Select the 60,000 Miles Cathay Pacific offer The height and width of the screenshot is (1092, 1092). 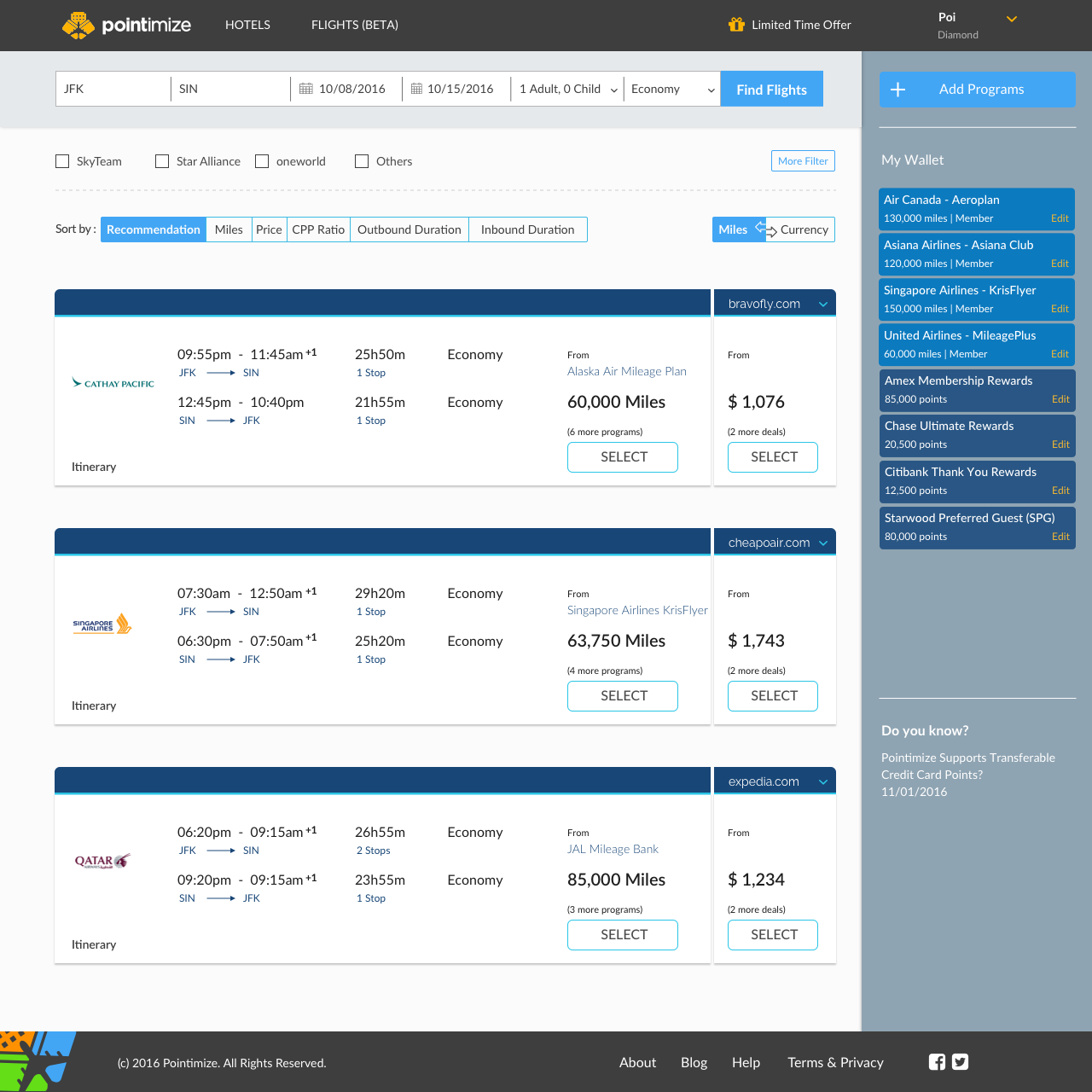point(623,457)
